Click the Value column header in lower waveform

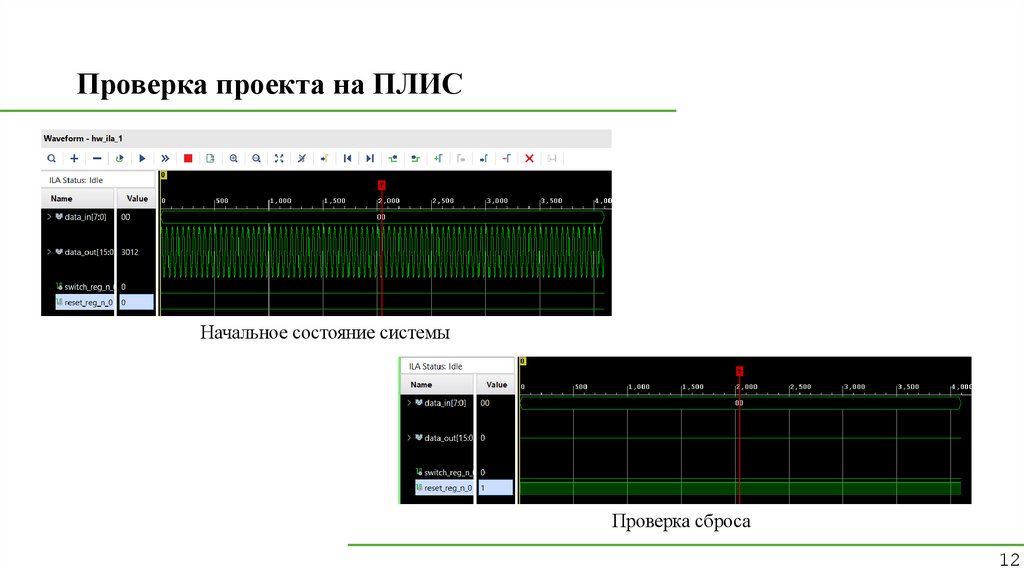point(496,385)
